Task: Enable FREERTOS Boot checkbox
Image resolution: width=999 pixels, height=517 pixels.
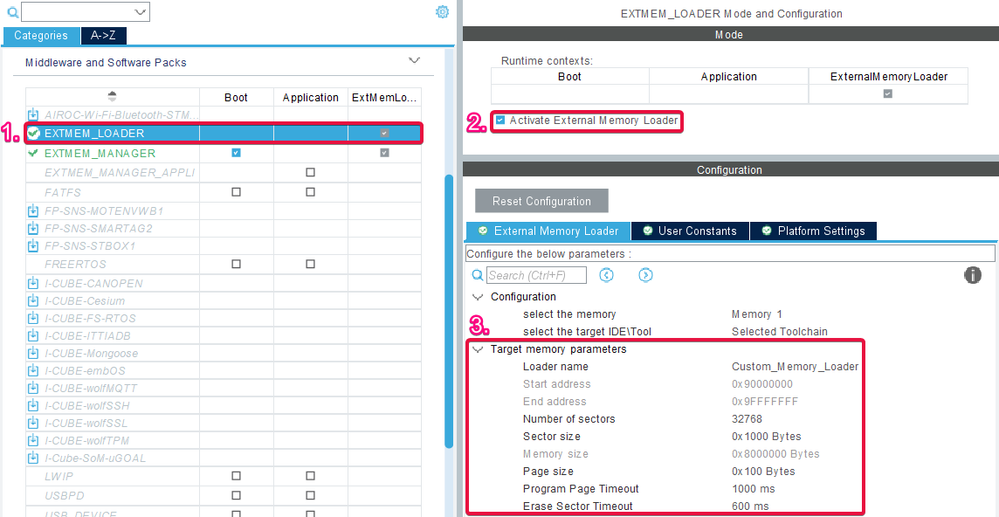Action: 236,263
